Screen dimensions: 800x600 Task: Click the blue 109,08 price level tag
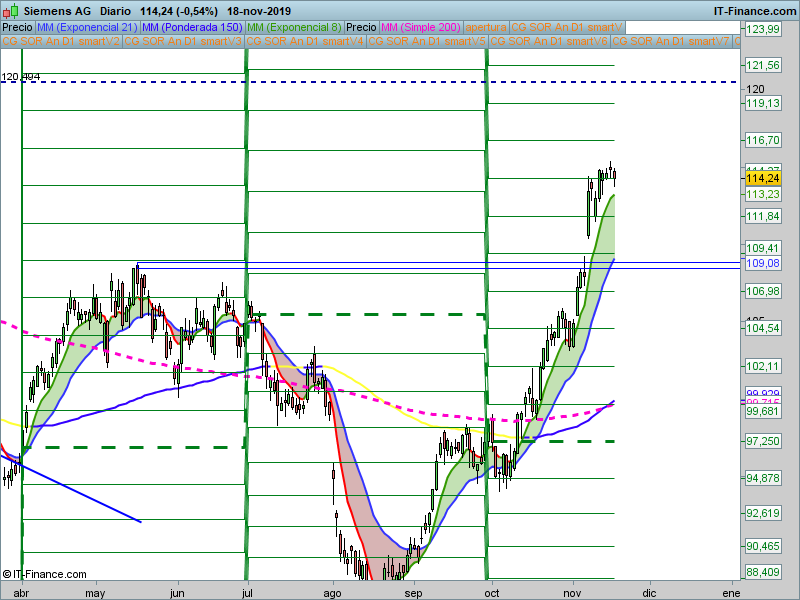(762, 263)
